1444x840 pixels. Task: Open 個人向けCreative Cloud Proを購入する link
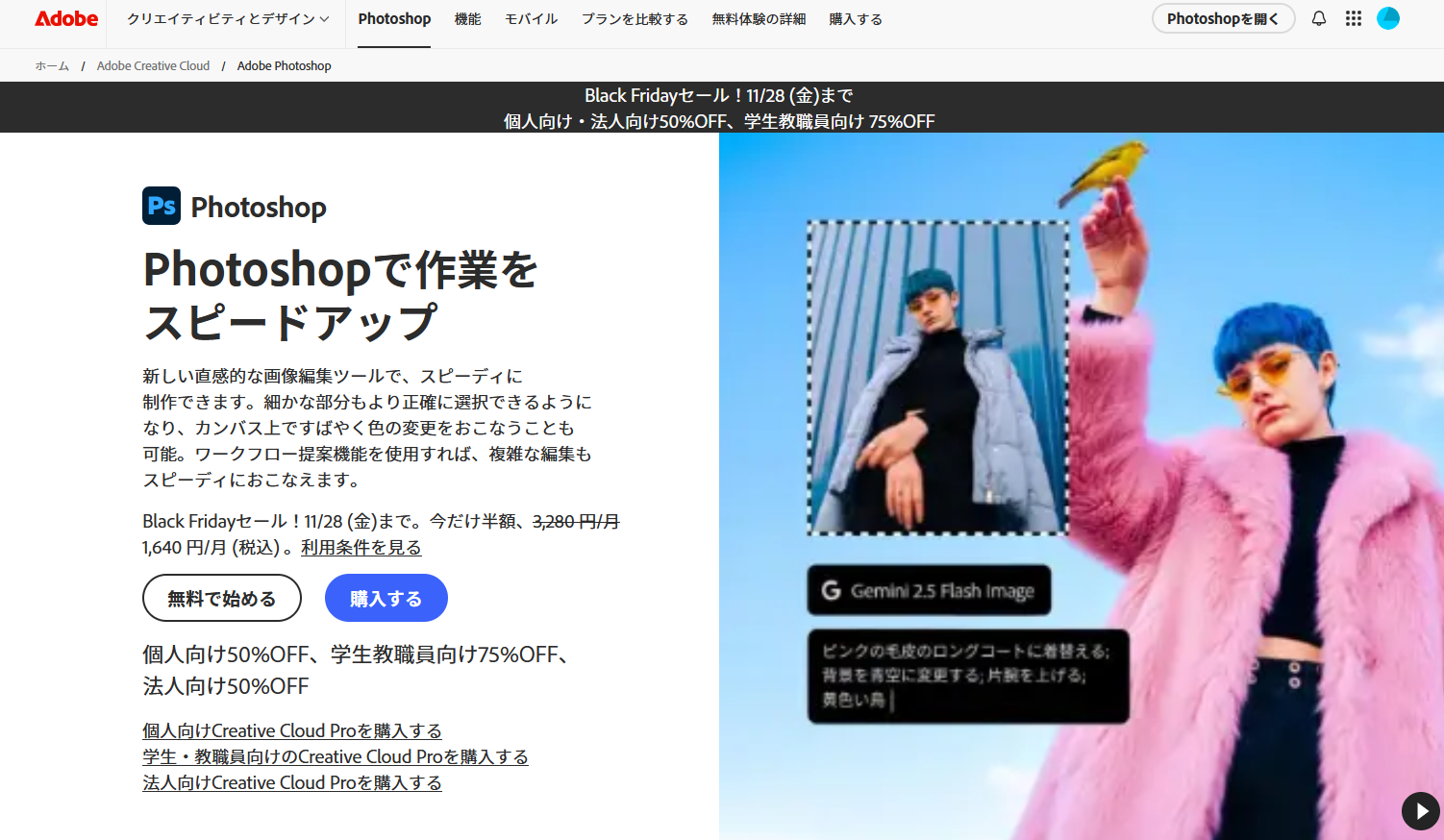[292, 731]
